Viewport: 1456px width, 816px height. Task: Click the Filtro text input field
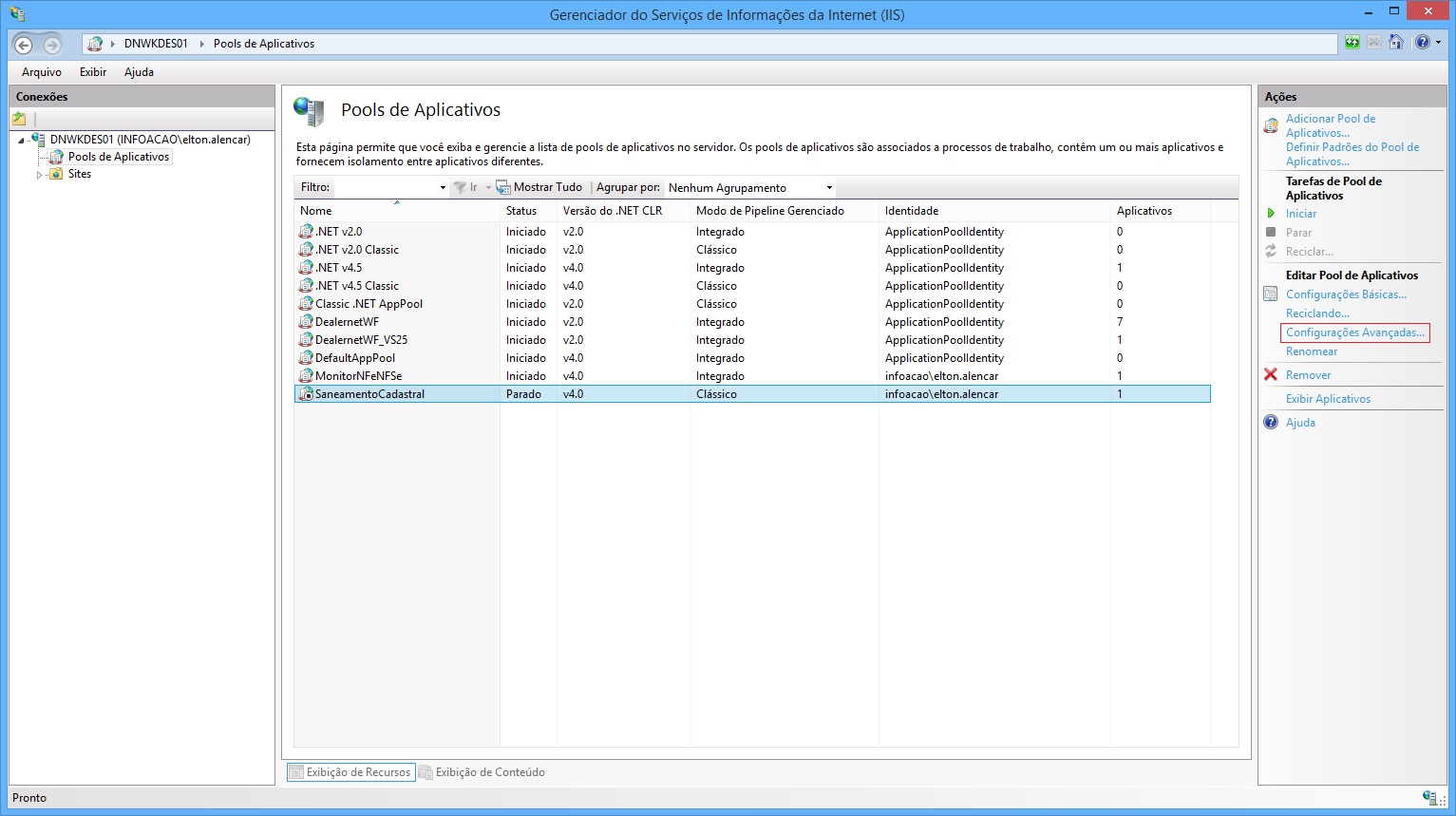[385, 188]
